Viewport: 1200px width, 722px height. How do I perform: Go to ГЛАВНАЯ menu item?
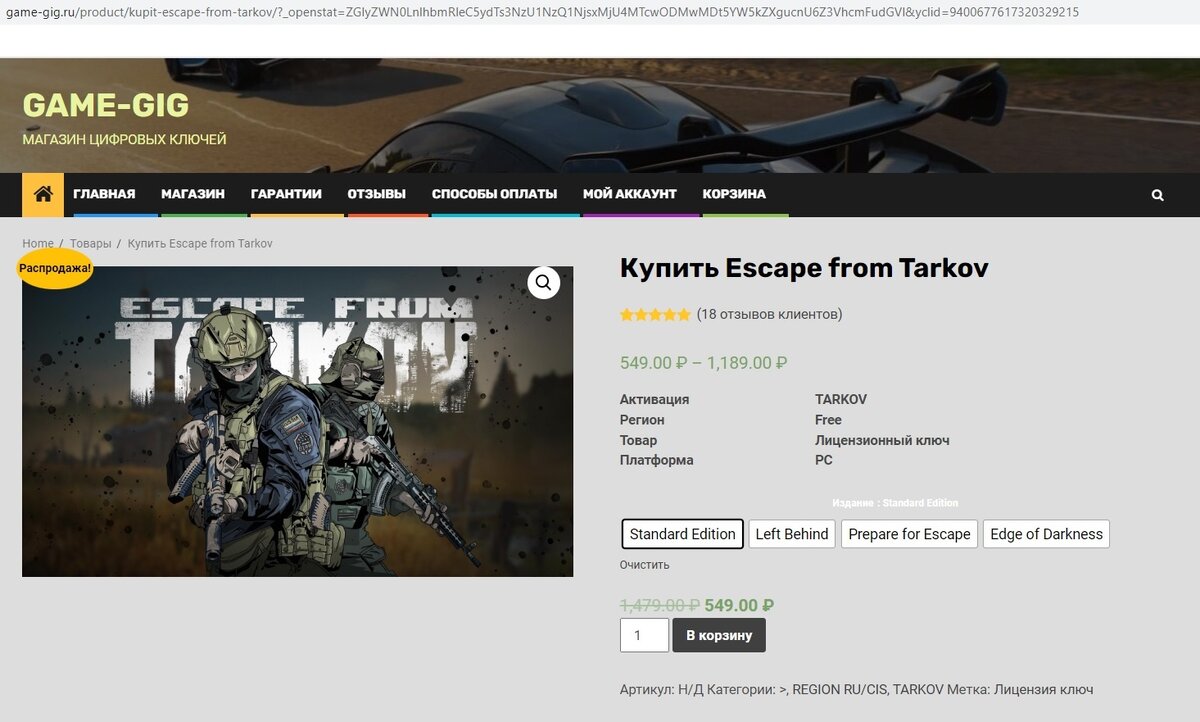[x=104, y=194]
